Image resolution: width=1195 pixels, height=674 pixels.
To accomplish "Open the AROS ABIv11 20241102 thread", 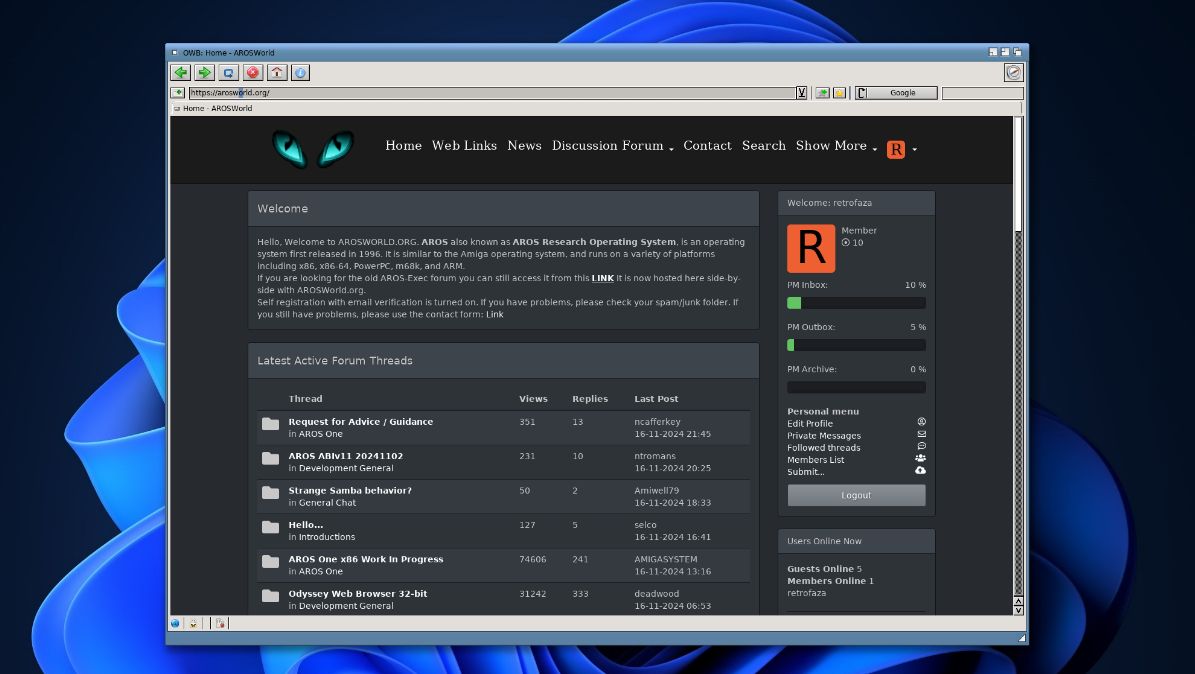I will point(346,456).
